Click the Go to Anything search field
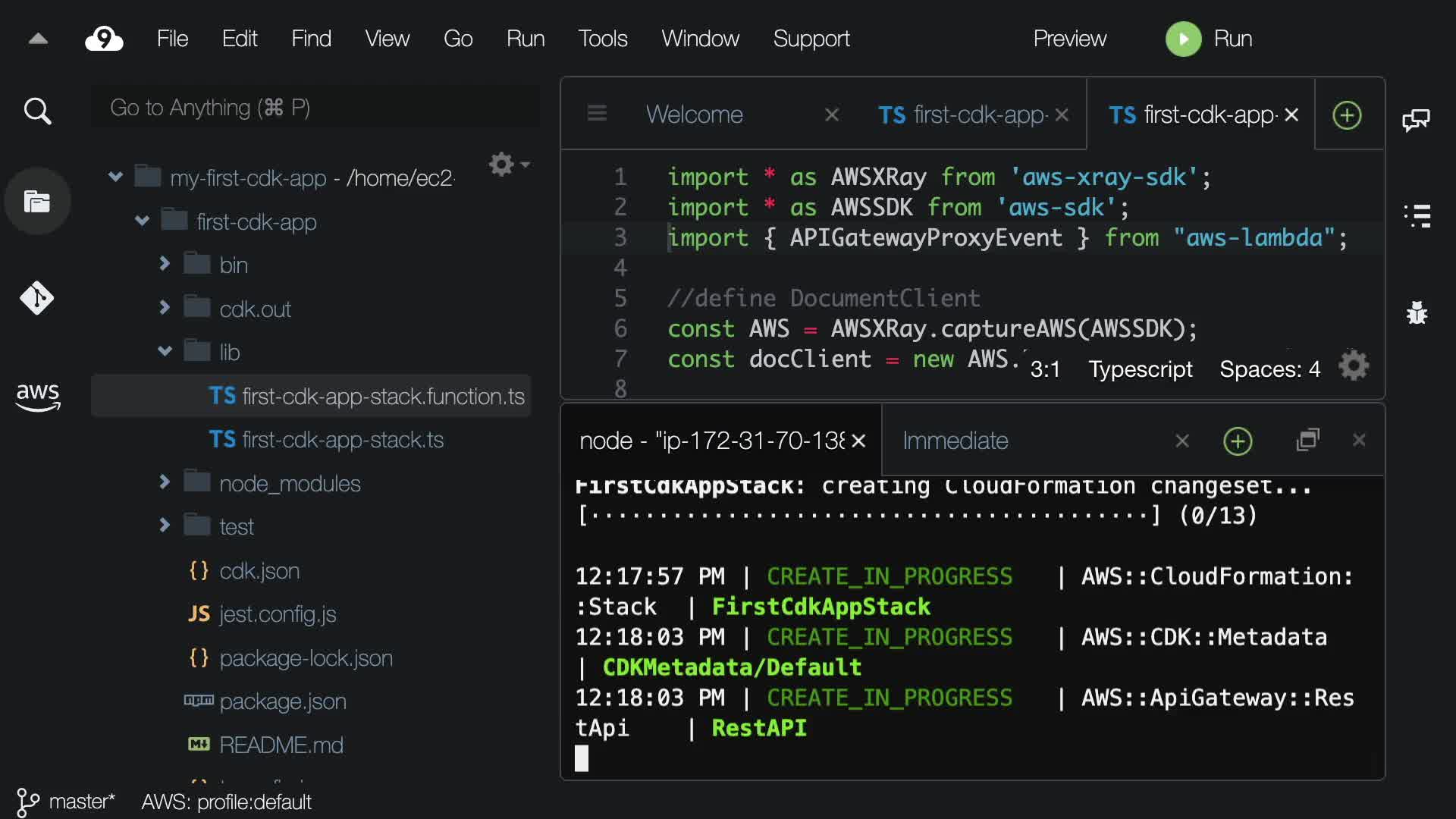This screenshot has height=819, width=1456. 315,108
